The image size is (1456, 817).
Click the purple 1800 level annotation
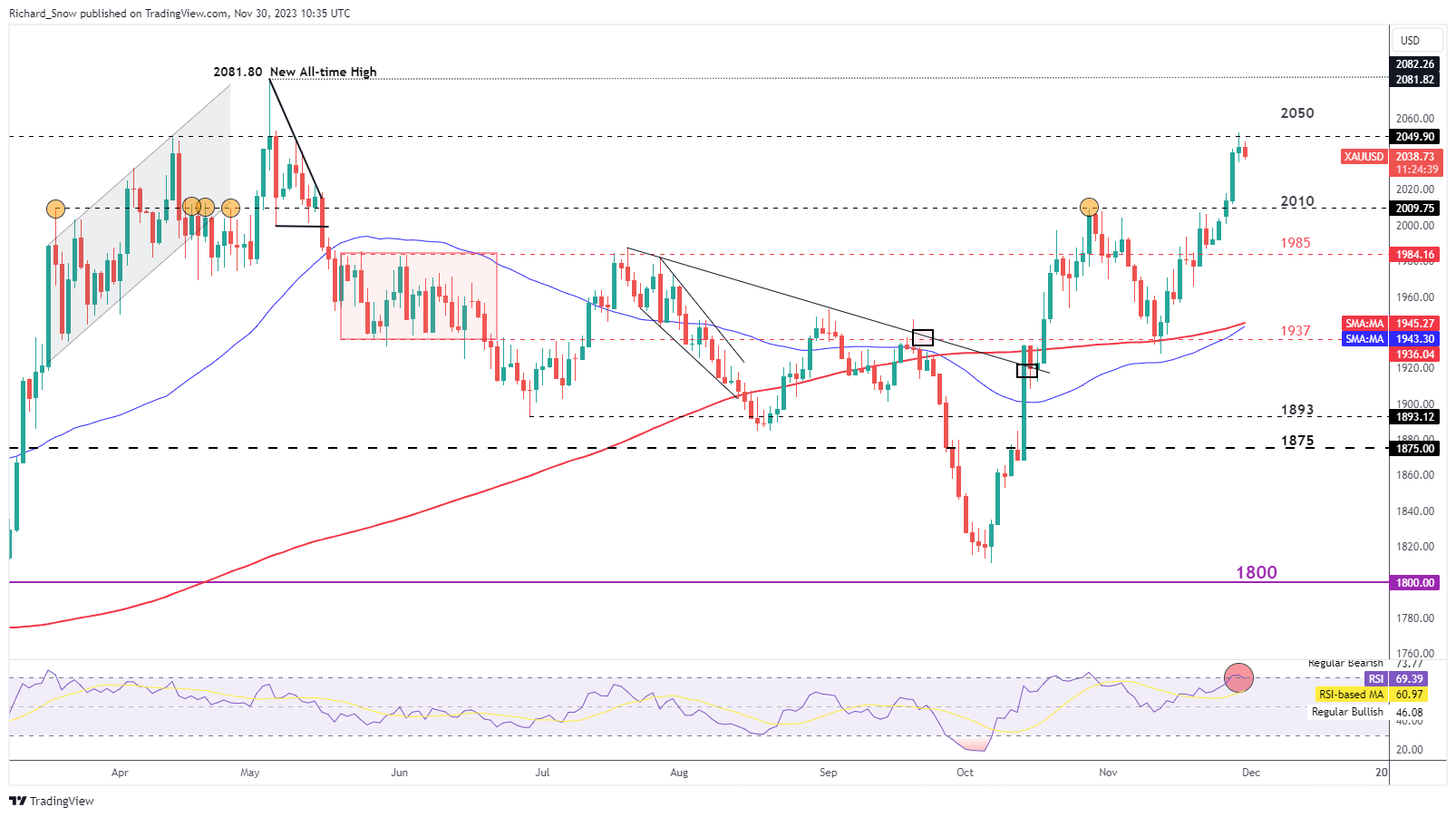tap(1256, 572)
